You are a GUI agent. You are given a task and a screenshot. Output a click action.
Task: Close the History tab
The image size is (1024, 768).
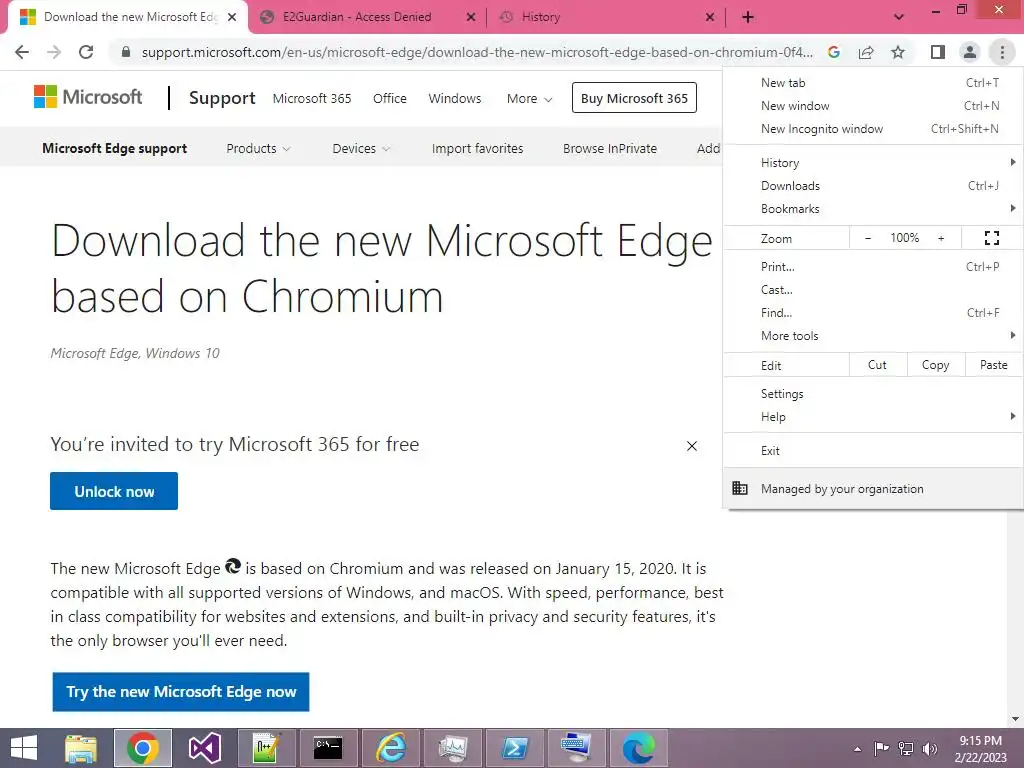(x=710, y=17)
